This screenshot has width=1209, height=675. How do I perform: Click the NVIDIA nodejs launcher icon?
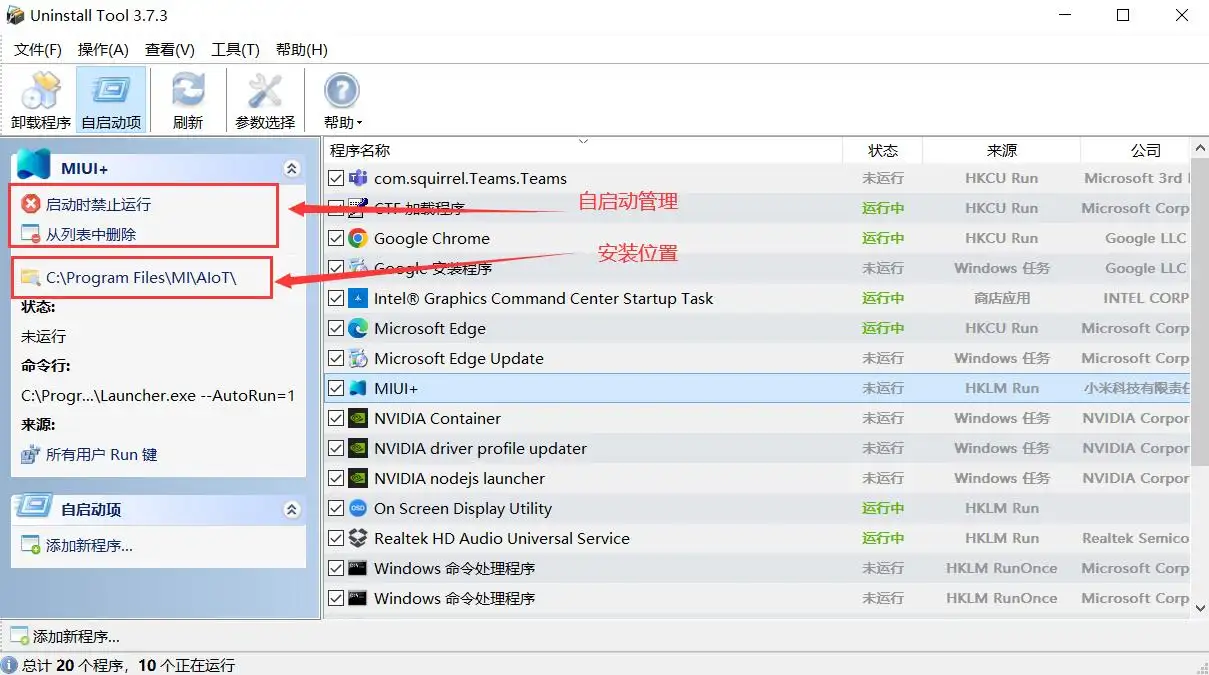point(358,478)
